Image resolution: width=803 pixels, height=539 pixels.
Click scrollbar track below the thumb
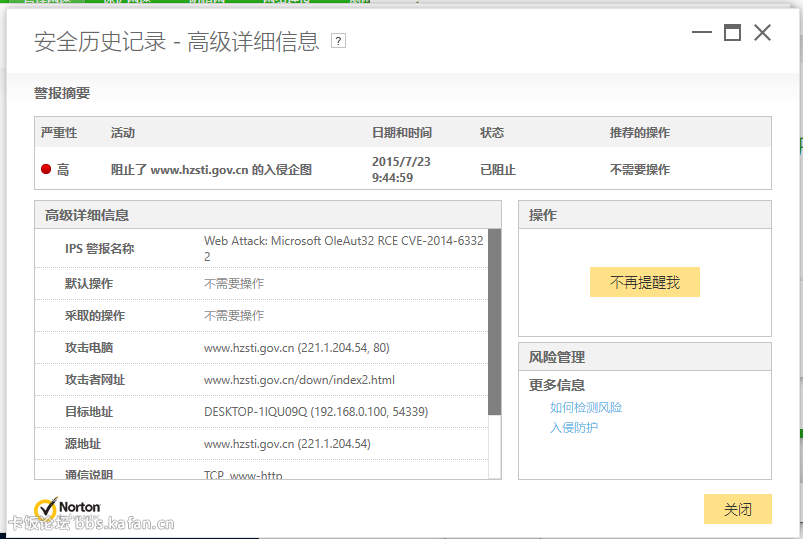(494, 446)
